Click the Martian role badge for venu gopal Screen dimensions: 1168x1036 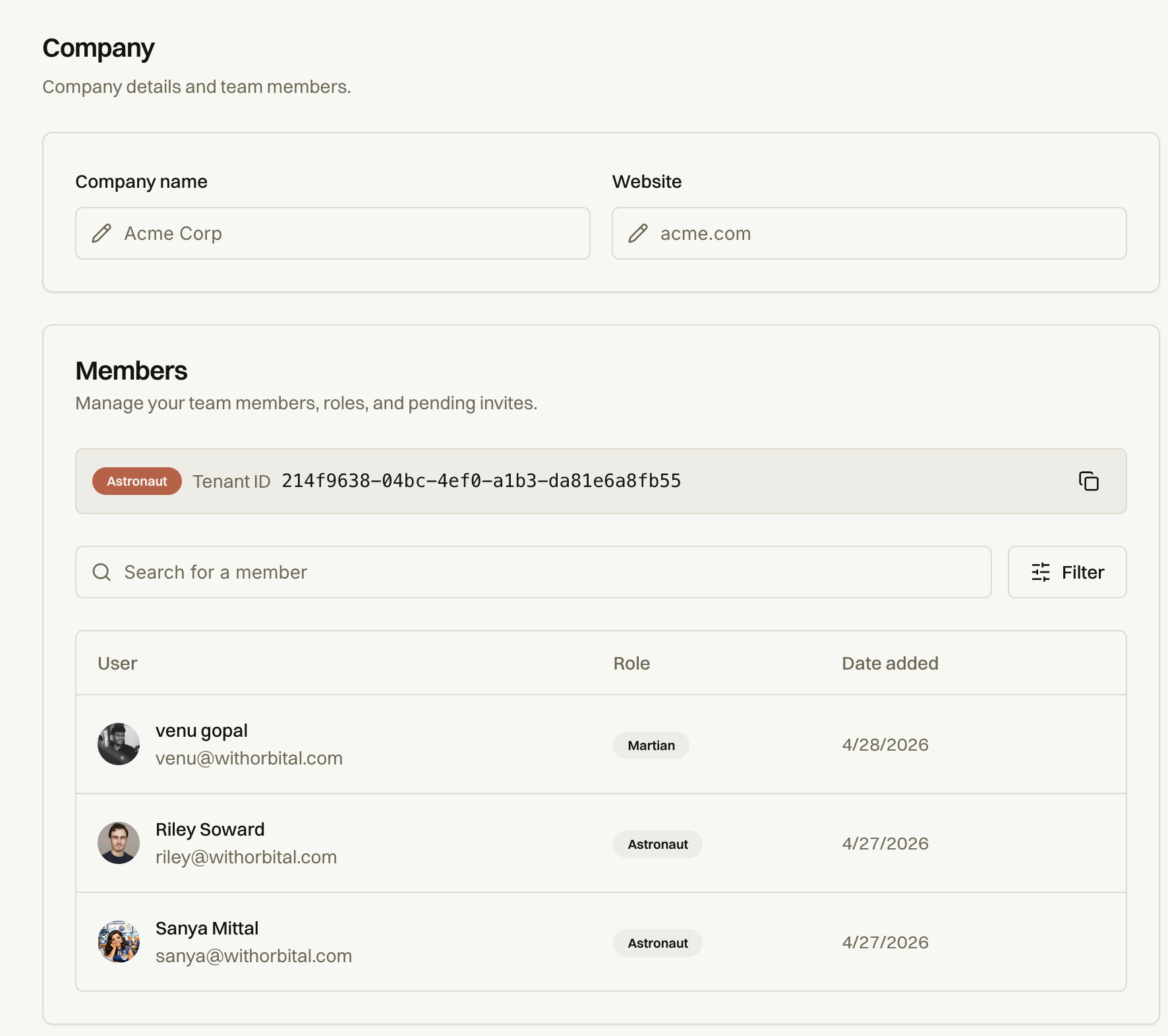pyautogui.click(x=651, y=745)
